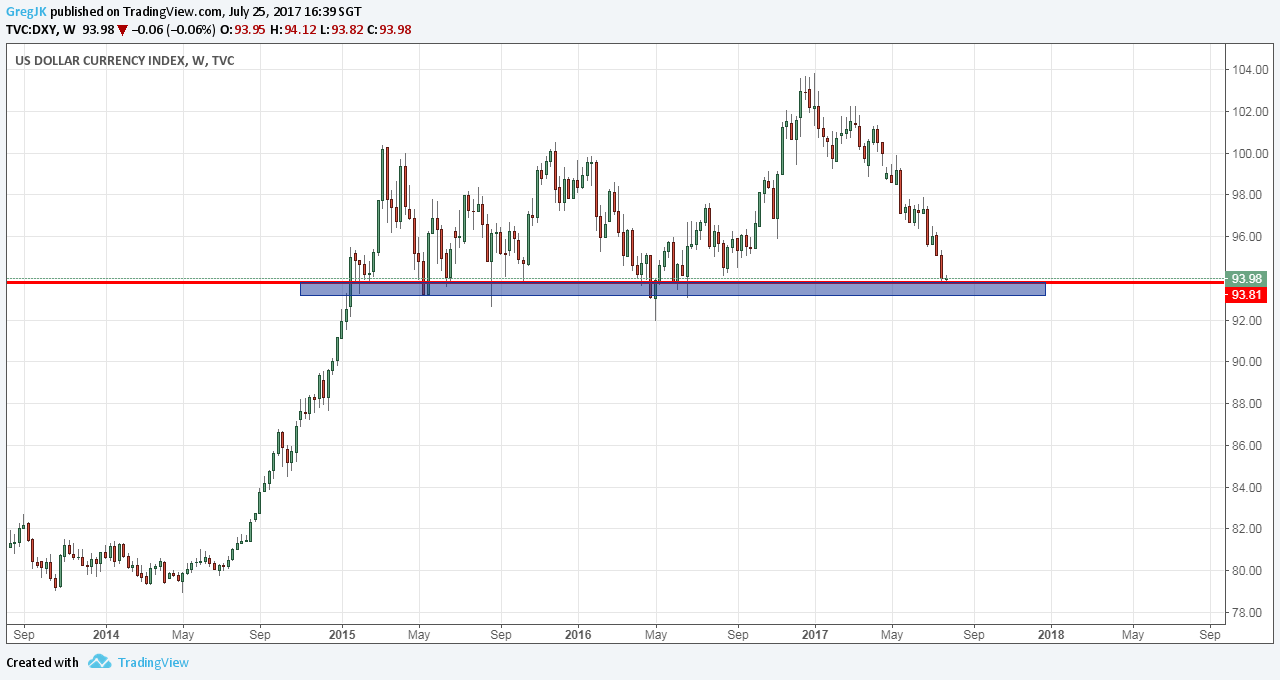Screen dimensions: 1280x680
Task: Click the 2018 time axis label
Action: (x=1050, y=634)
